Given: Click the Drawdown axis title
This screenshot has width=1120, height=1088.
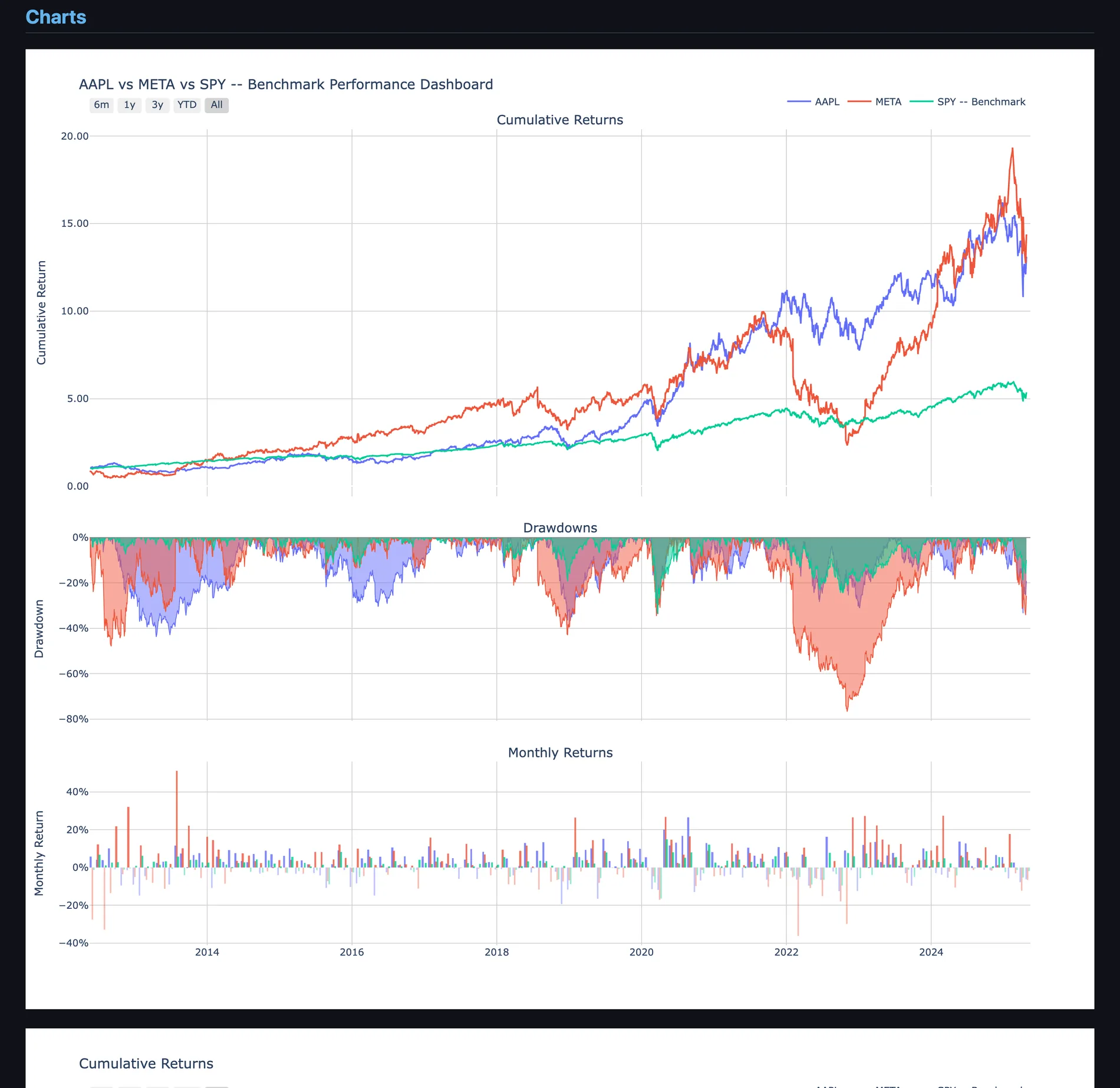Looking at the screenshot, I should (x=39, y=628).
